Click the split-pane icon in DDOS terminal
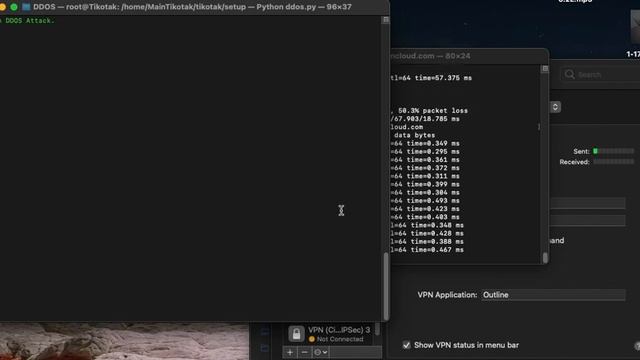640x360 pixels. [x=385, y=20]
